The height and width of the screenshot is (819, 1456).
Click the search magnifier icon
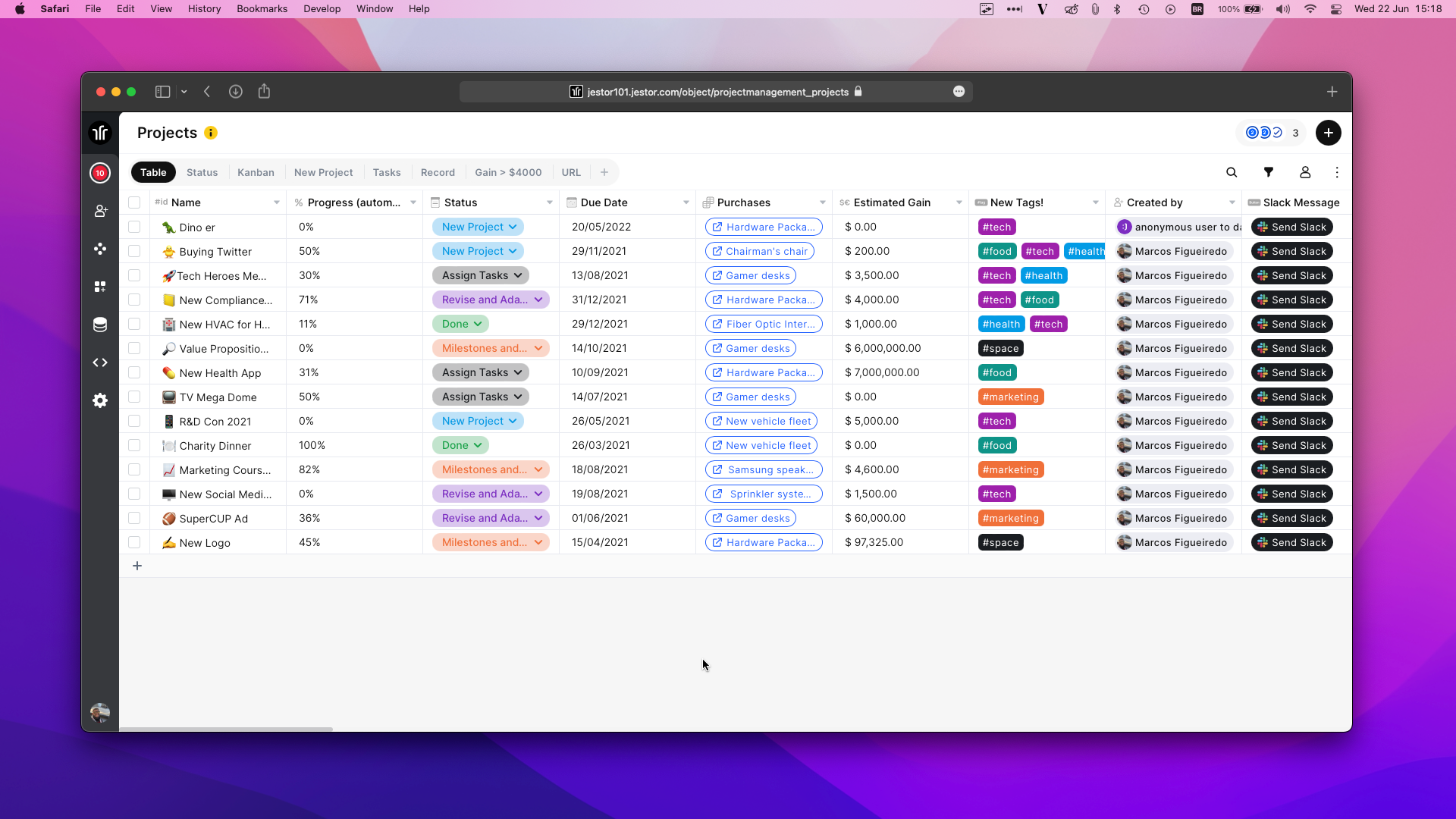click(1232, 172)
